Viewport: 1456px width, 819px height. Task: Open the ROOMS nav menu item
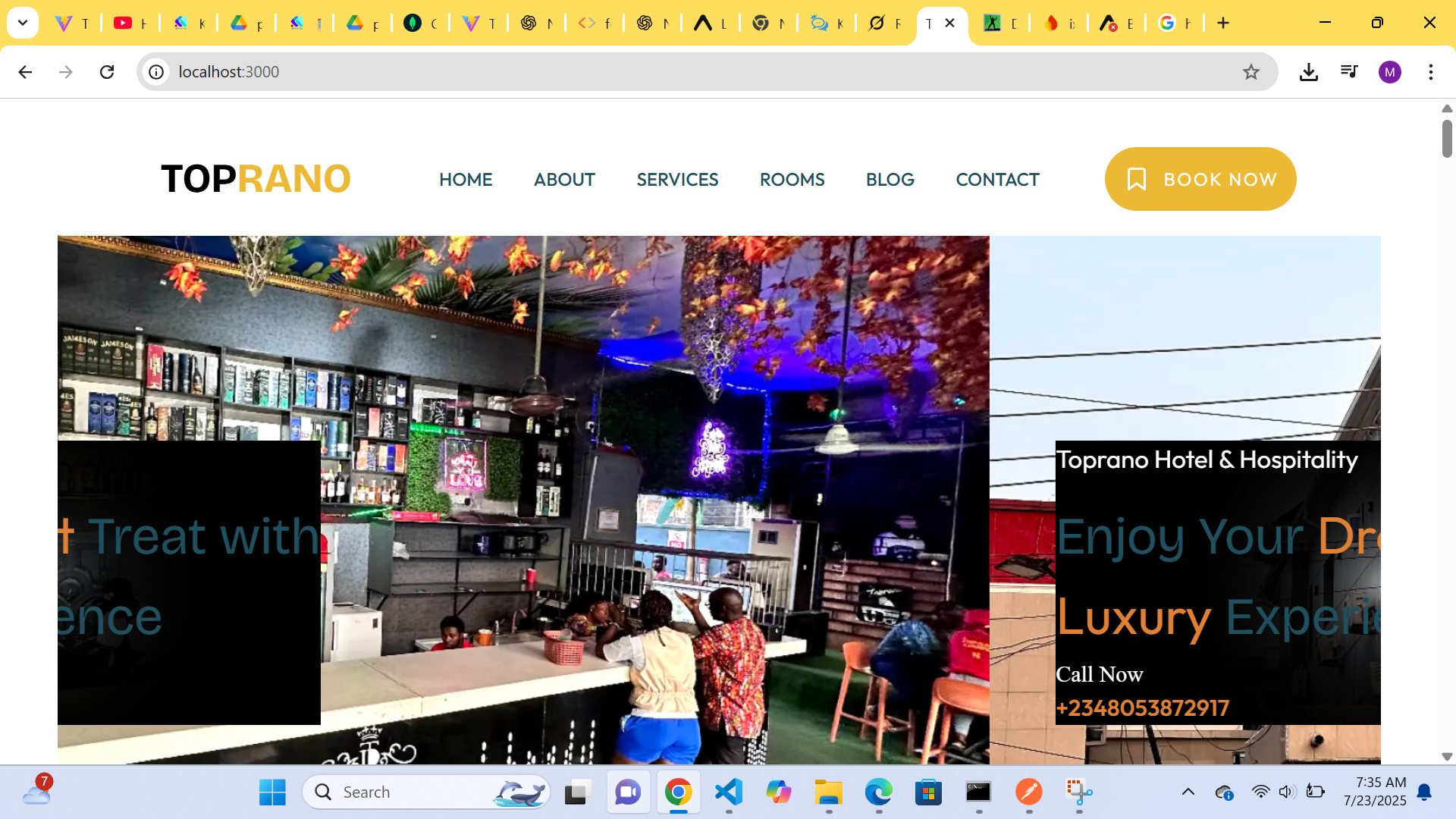(792, 180)
